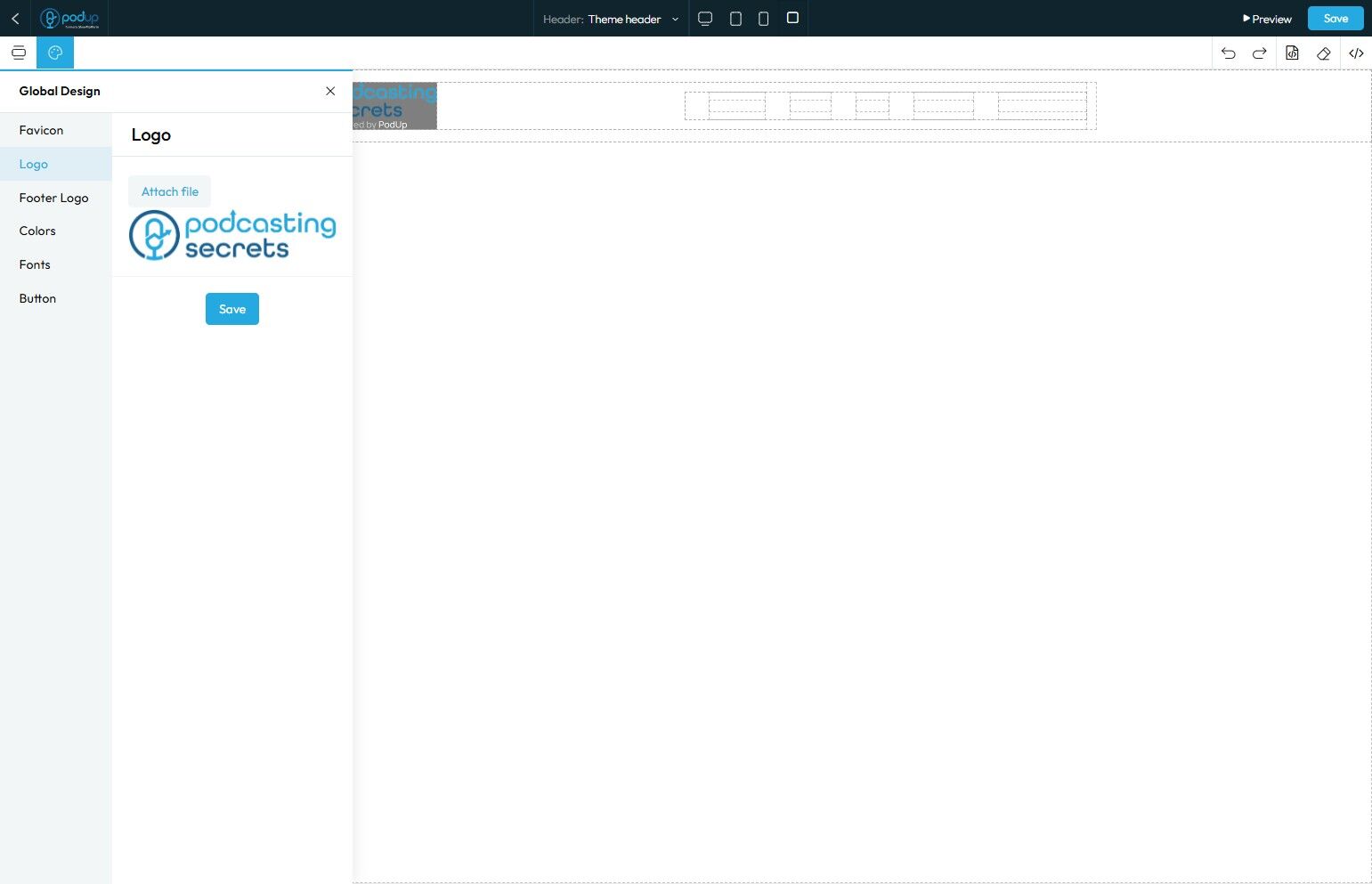Open the HTML code editor icon
This screenshot has width=1372, height=884.
(1356, 53)
